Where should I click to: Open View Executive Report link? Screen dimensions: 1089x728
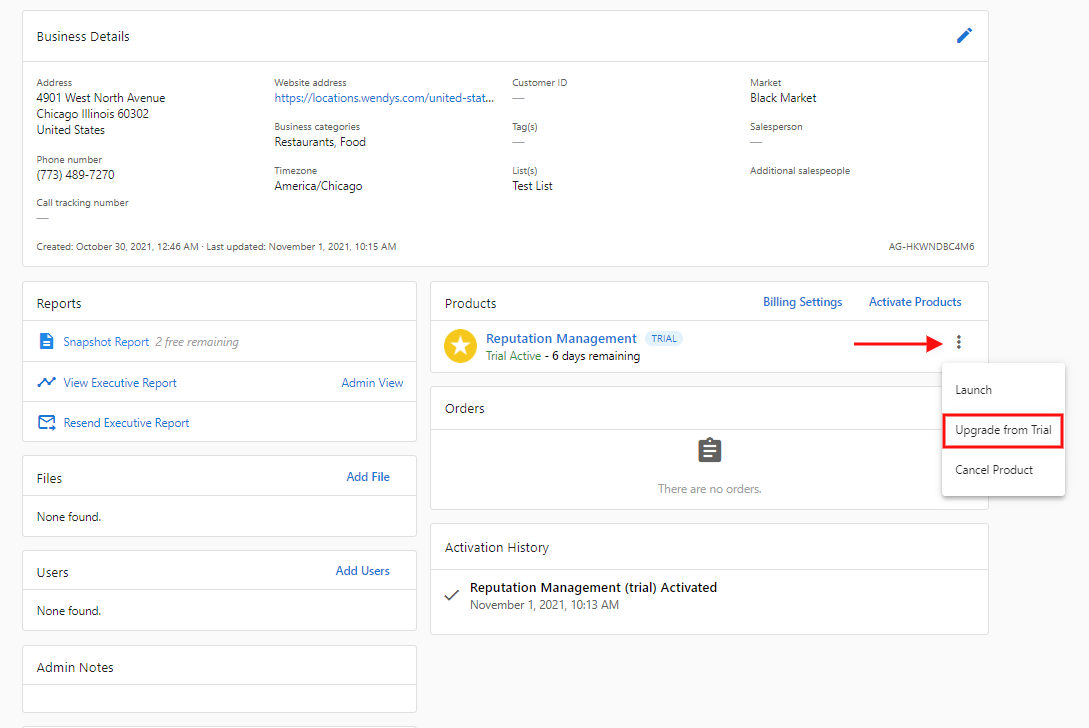tap(120, 383)
